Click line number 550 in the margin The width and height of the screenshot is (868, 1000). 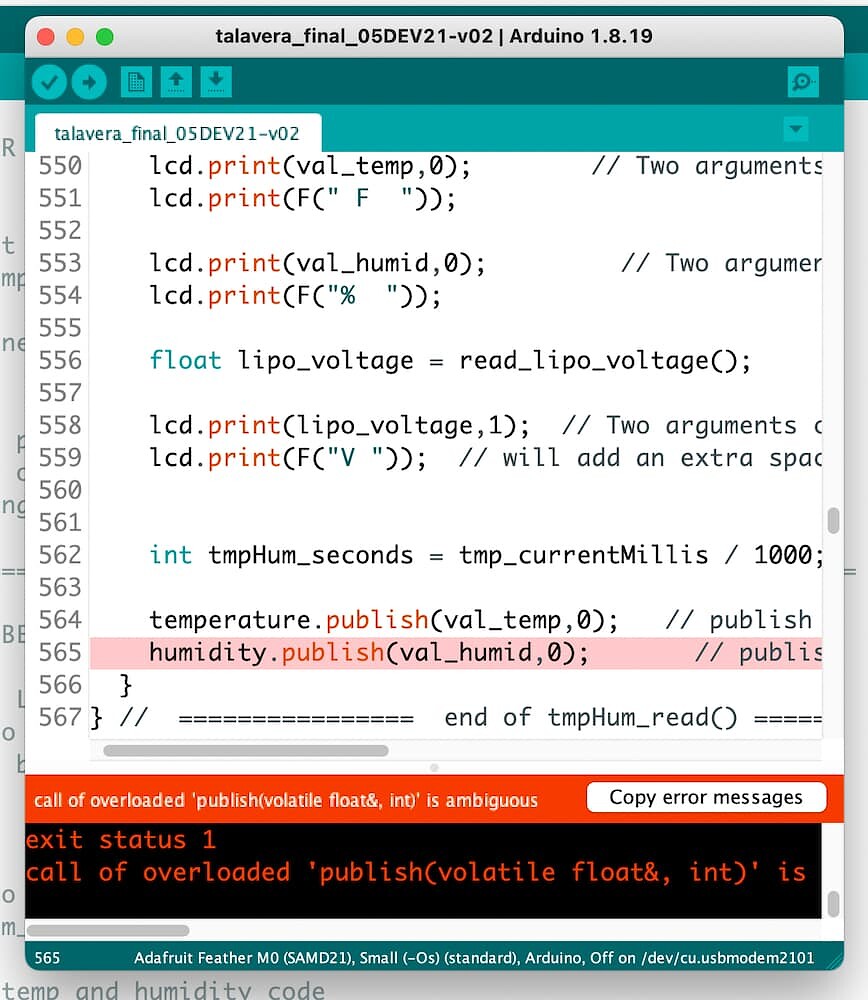(x=60, y=166)
